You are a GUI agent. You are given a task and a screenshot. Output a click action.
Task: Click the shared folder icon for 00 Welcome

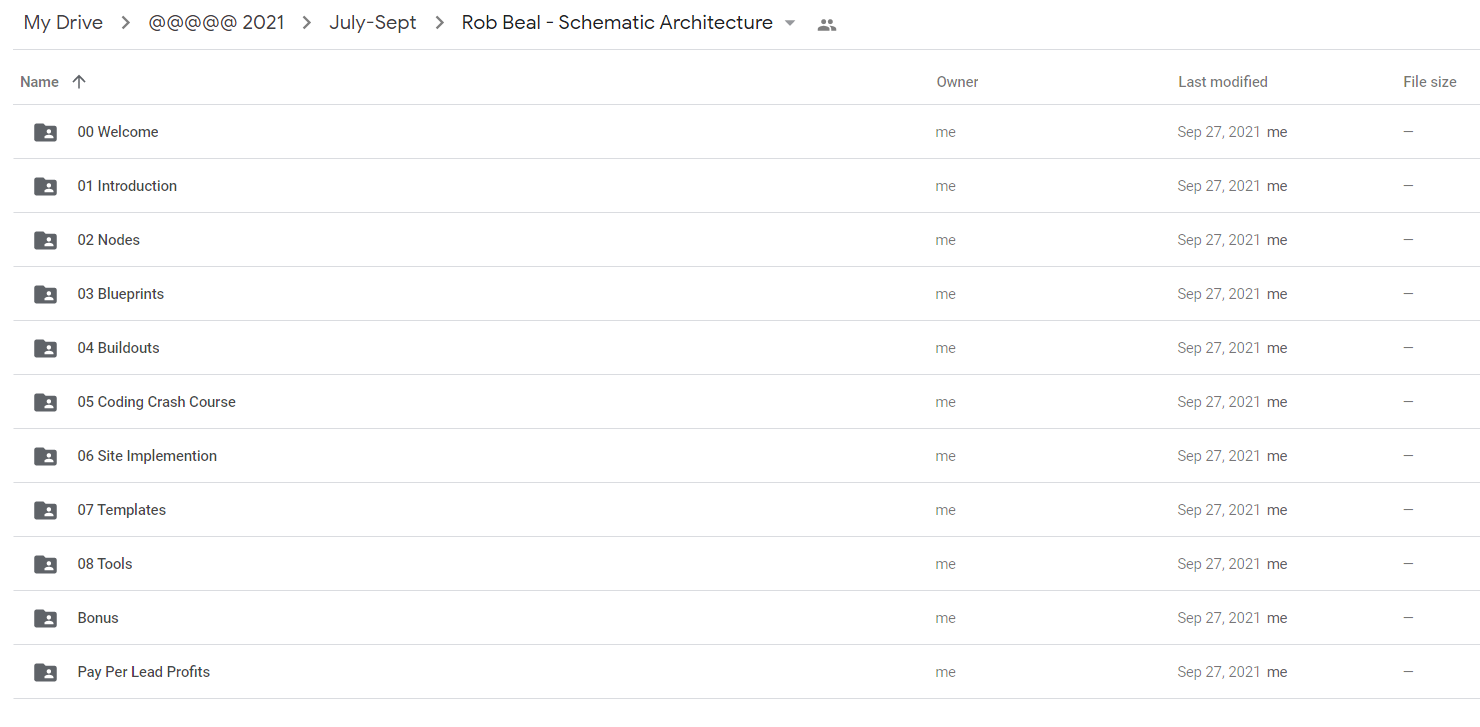pyautogui.click(x=45, y=132)
